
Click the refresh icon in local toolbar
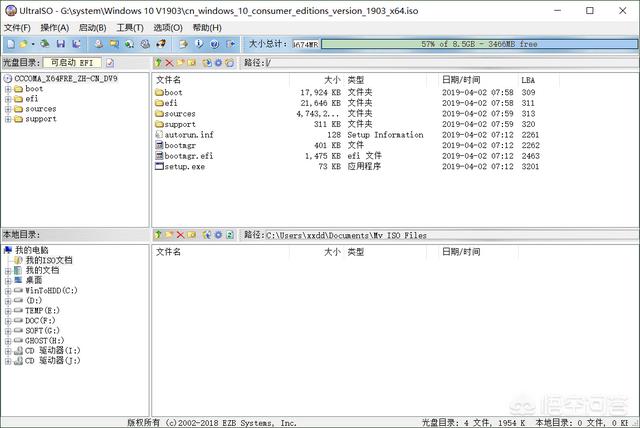(229, 235)
